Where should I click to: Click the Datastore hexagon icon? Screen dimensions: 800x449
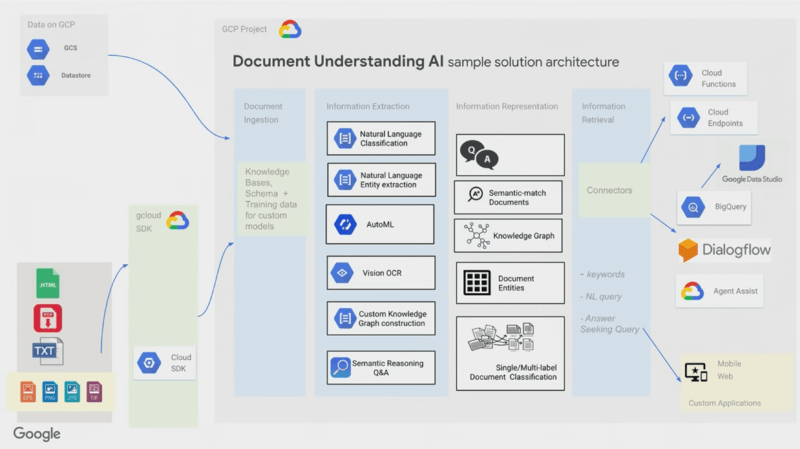click(38, 76)
